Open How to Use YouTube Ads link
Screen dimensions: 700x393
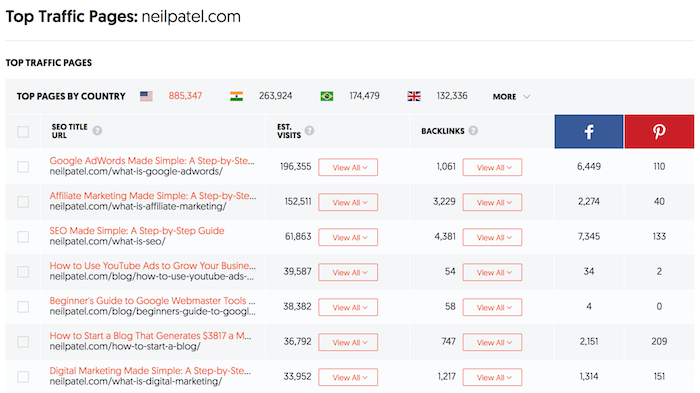point(153,266)
